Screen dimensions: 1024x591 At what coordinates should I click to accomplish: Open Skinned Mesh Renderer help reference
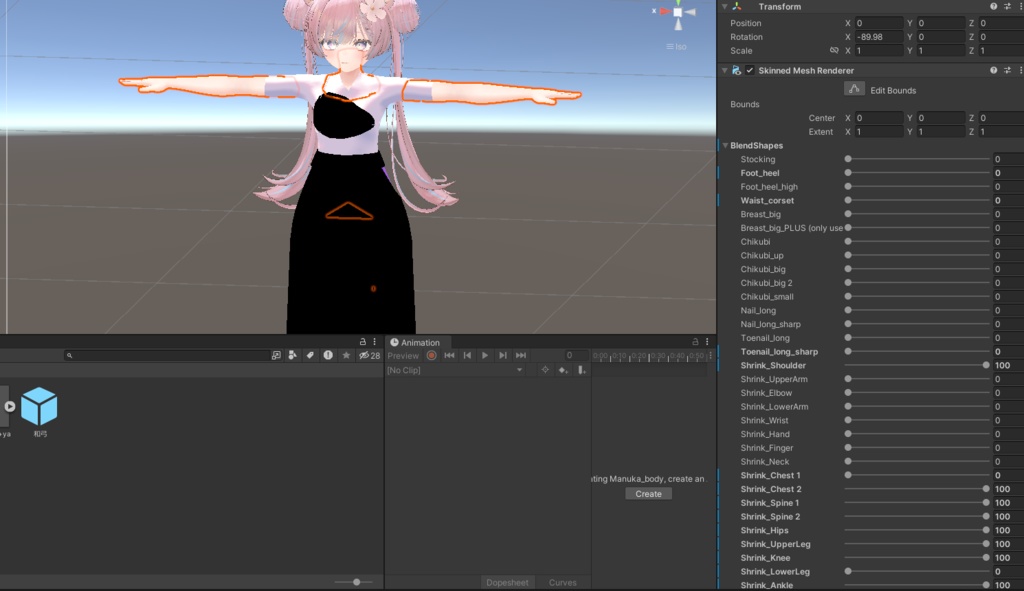[993, 71]
